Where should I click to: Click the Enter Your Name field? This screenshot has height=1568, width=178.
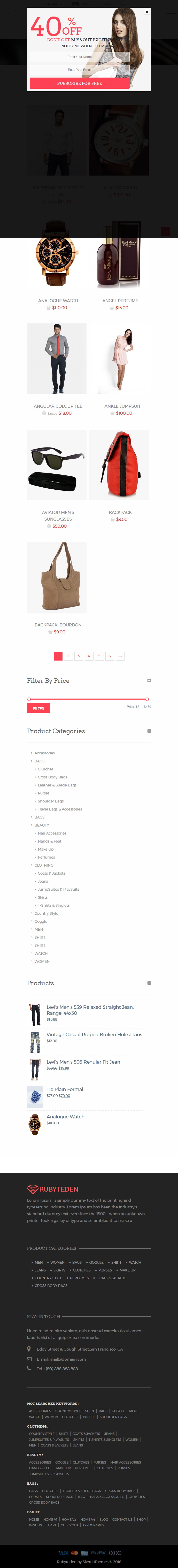[x=80, y=57]
